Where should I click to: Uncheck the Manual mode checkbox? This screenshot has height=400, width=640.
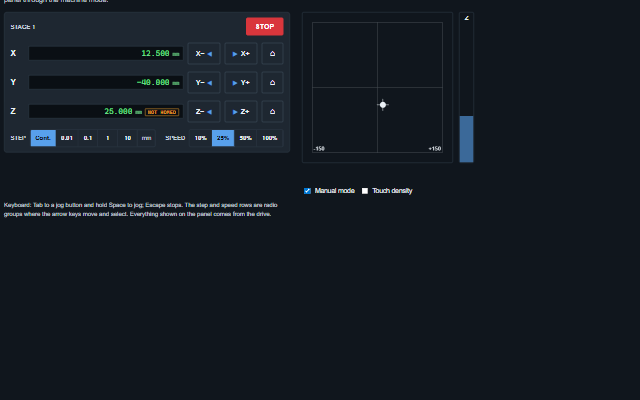pos(307,191)
